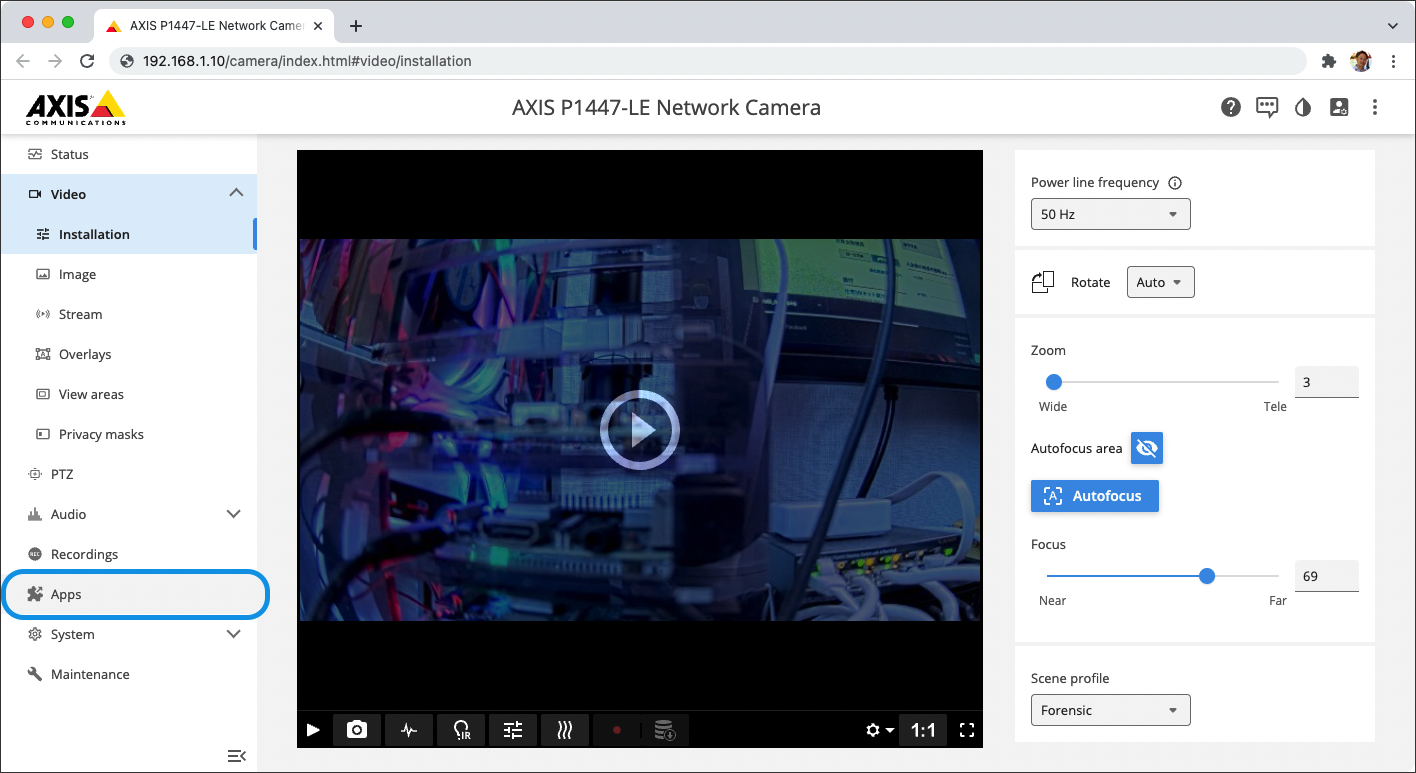Viewport: 1416px width, 773px height.
Task: Enter fullscreen video mode
Action: pyautogui.click(x=967, y=730)
